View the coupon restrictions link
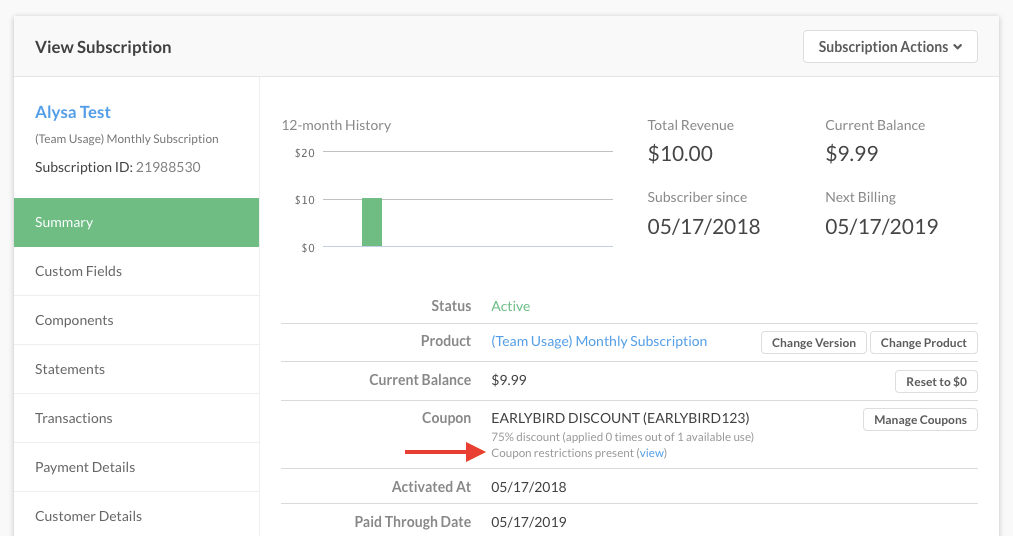The width and height of the screenshot is (1013, 536). 652,453
